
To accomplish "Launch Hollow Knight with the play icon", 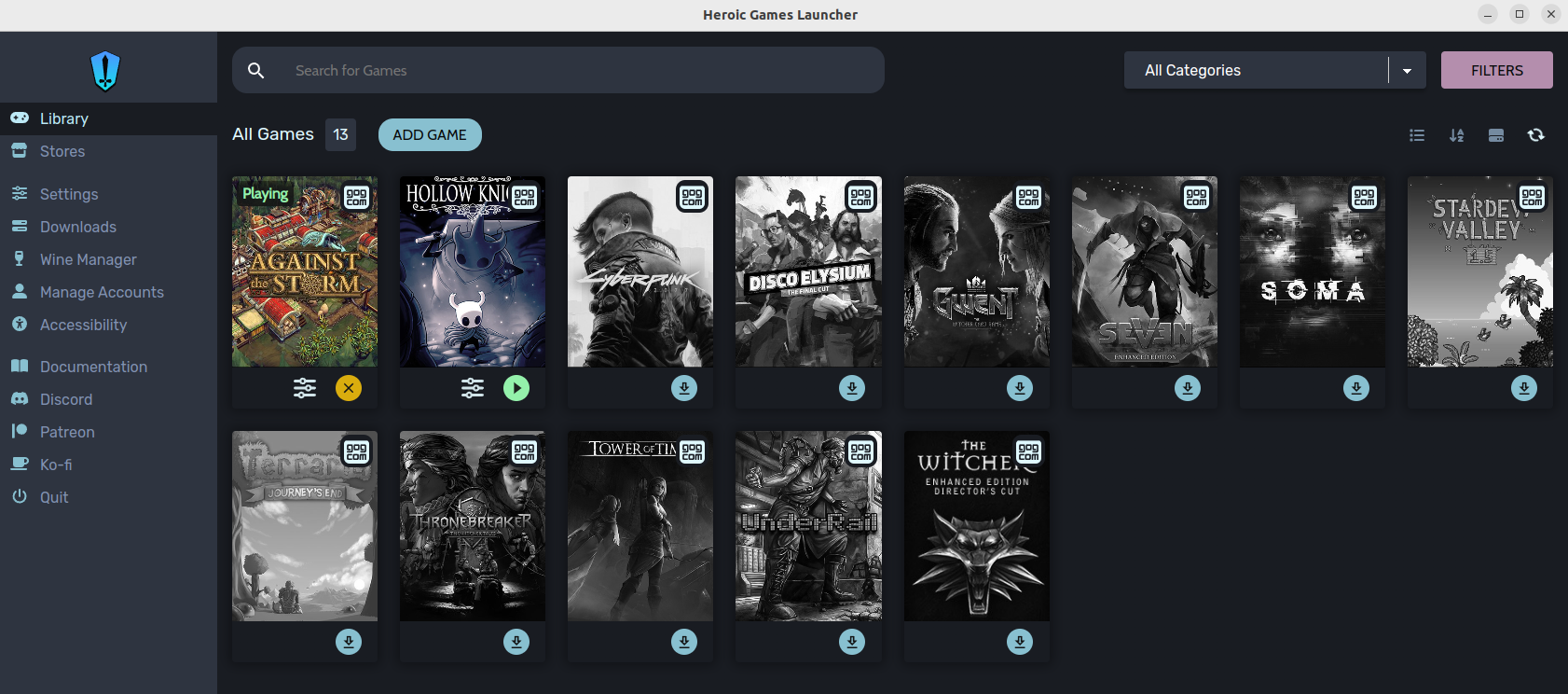I will (x=516, y=388).
